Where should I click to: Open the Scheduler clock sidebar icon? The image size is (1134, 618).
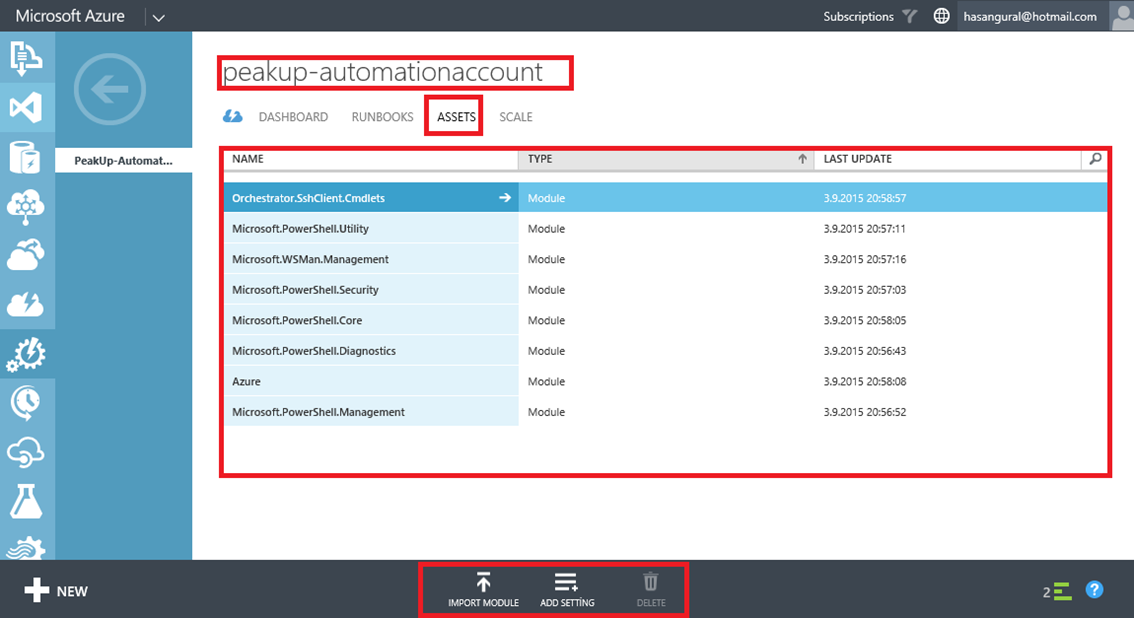[x=26, y=403]
